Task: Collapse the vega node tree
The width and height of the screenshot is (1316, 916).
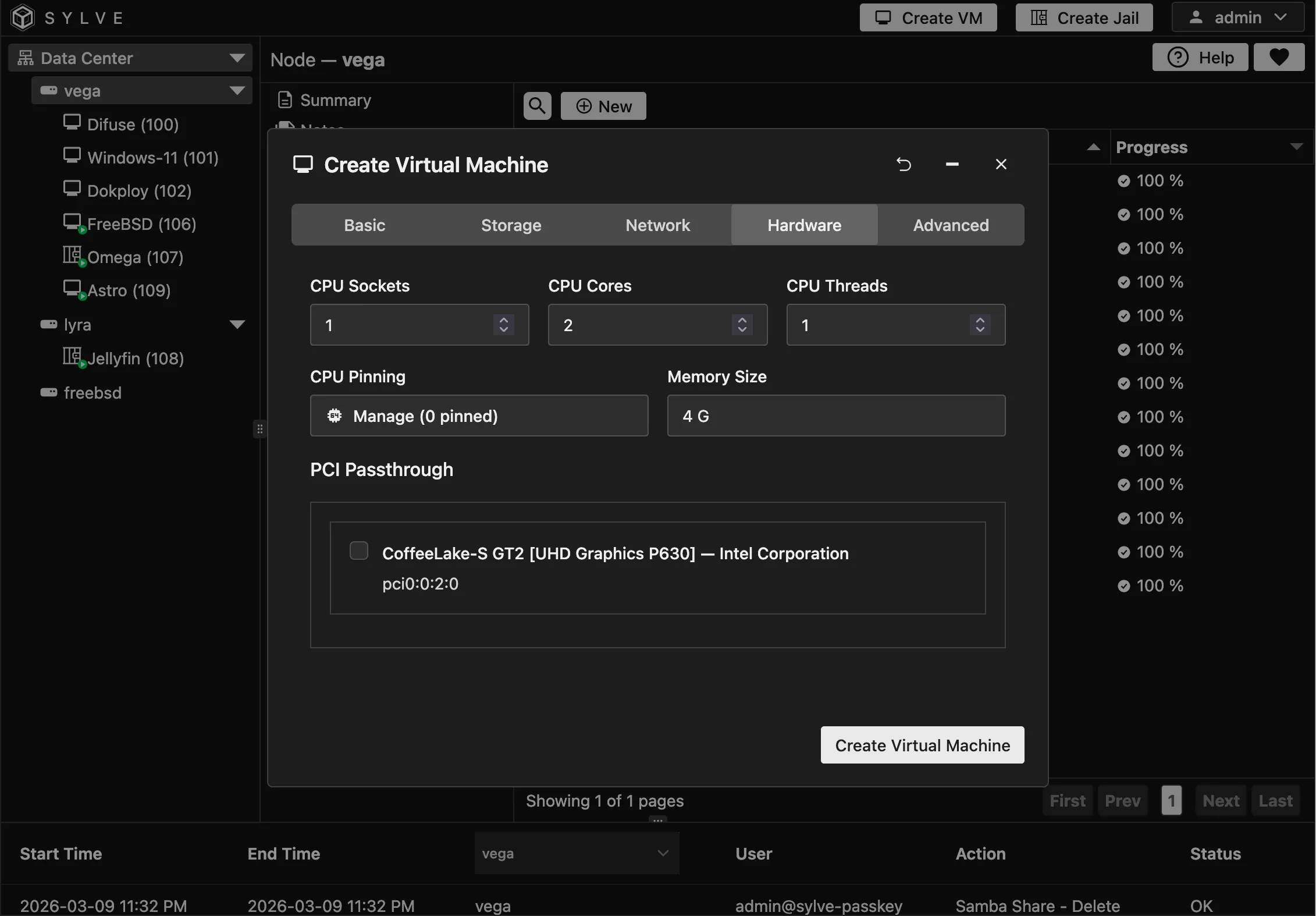Action: tap(237, 91)
